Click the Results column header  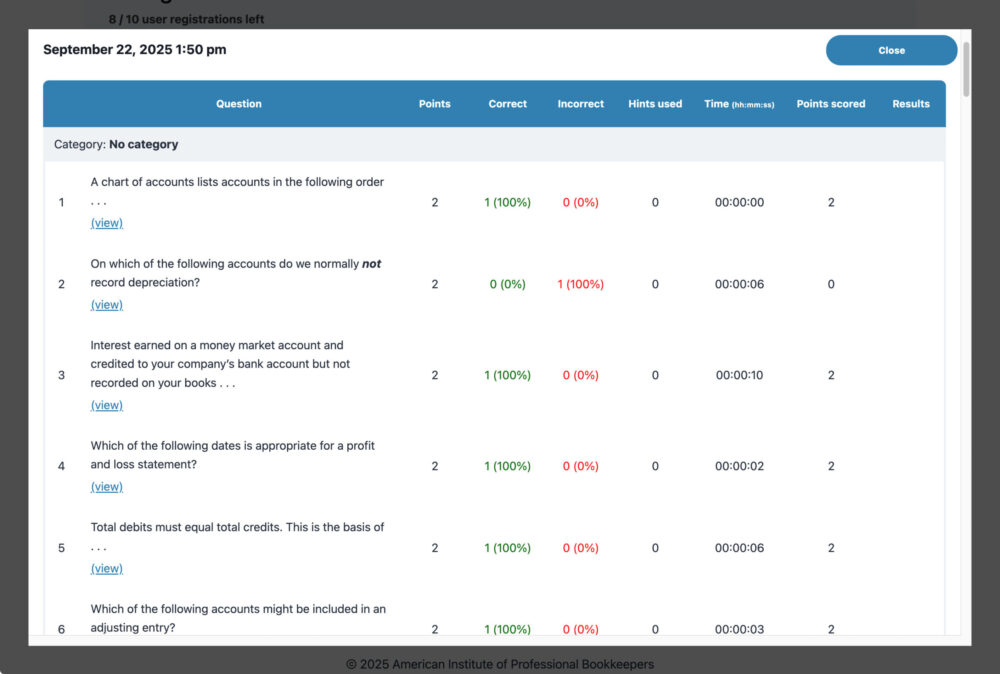911,104
